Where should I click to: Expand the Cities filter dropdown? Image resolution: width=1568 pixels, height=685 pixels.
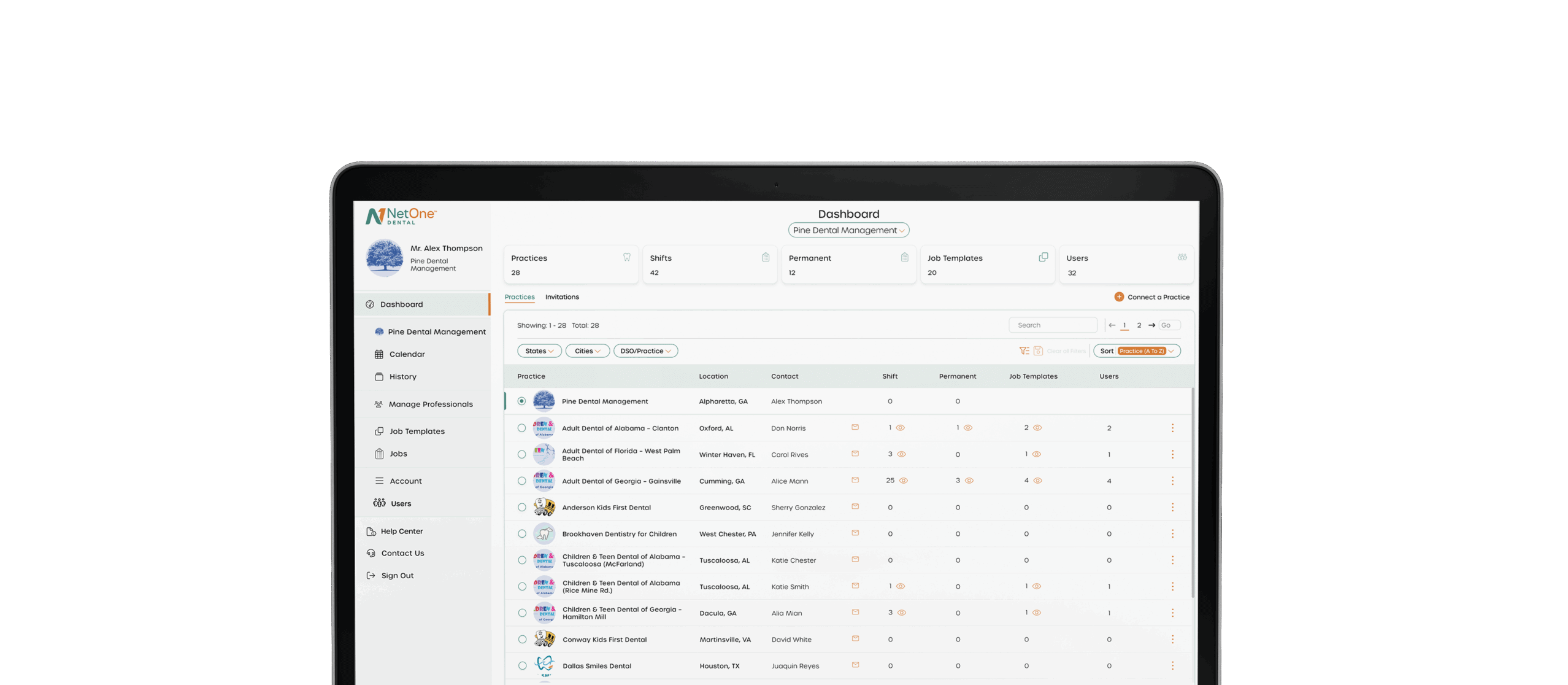[x=587, y=351]
